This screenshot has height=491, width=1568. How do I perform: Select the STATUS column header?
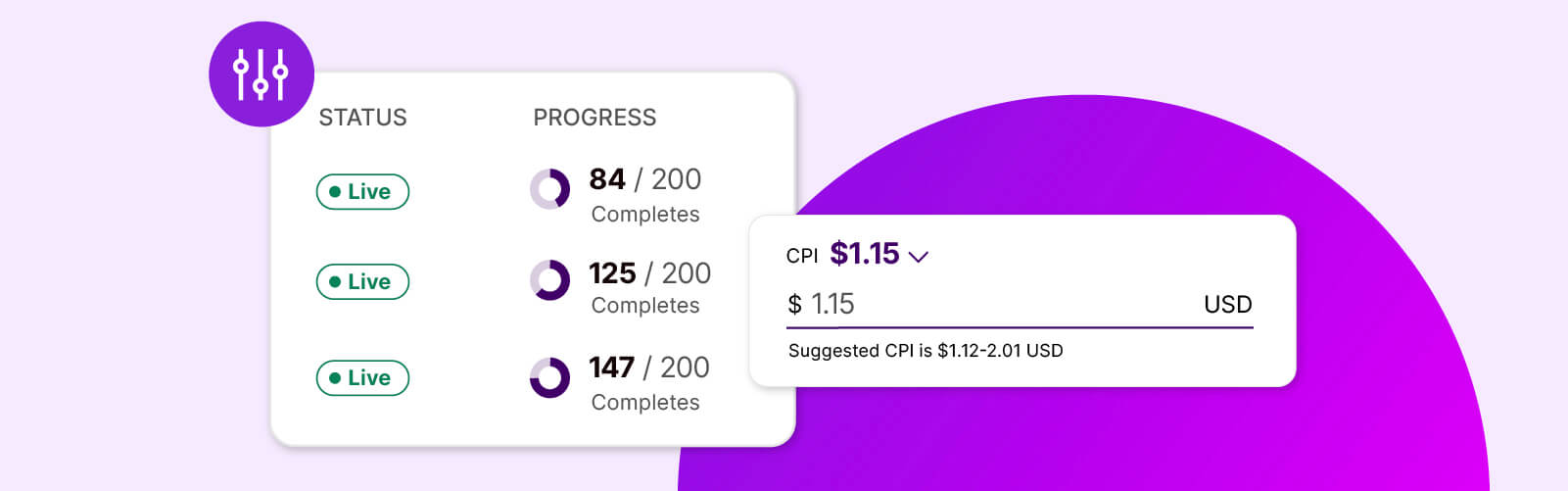(x=362, y=118)
